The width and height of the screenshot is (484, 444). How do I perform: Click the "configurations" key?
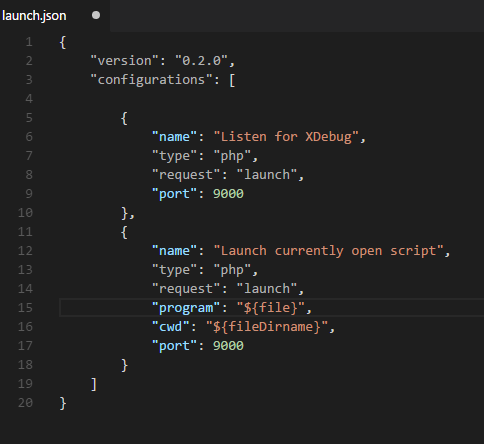[151, 80]
